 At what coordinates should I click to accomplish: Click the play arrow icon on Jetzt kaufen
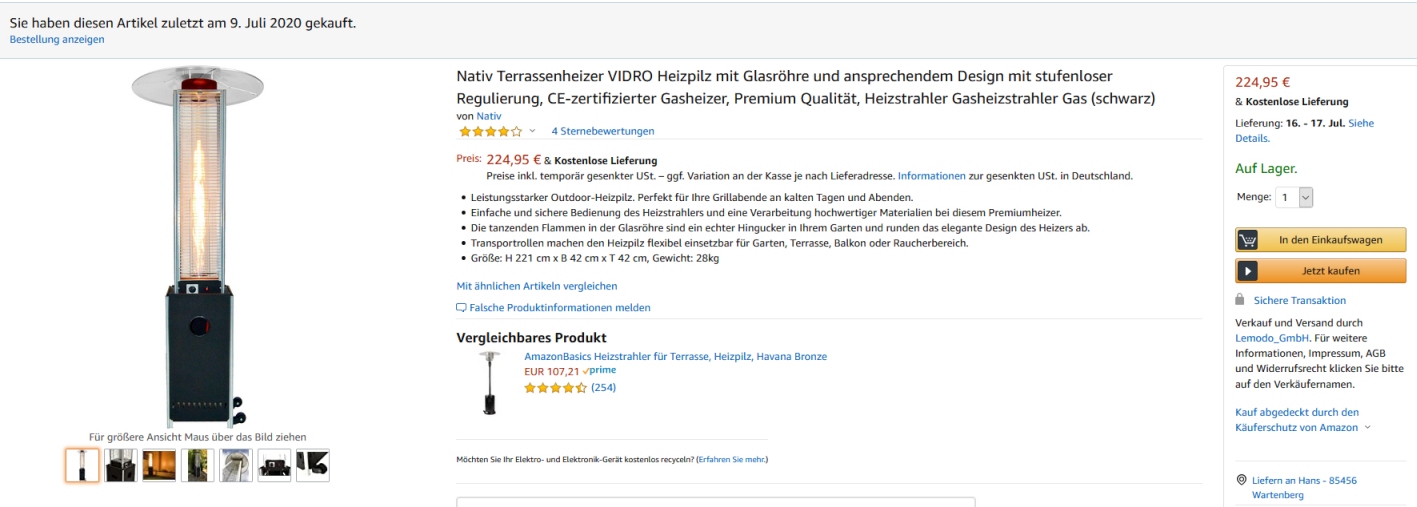(1248, 271)
